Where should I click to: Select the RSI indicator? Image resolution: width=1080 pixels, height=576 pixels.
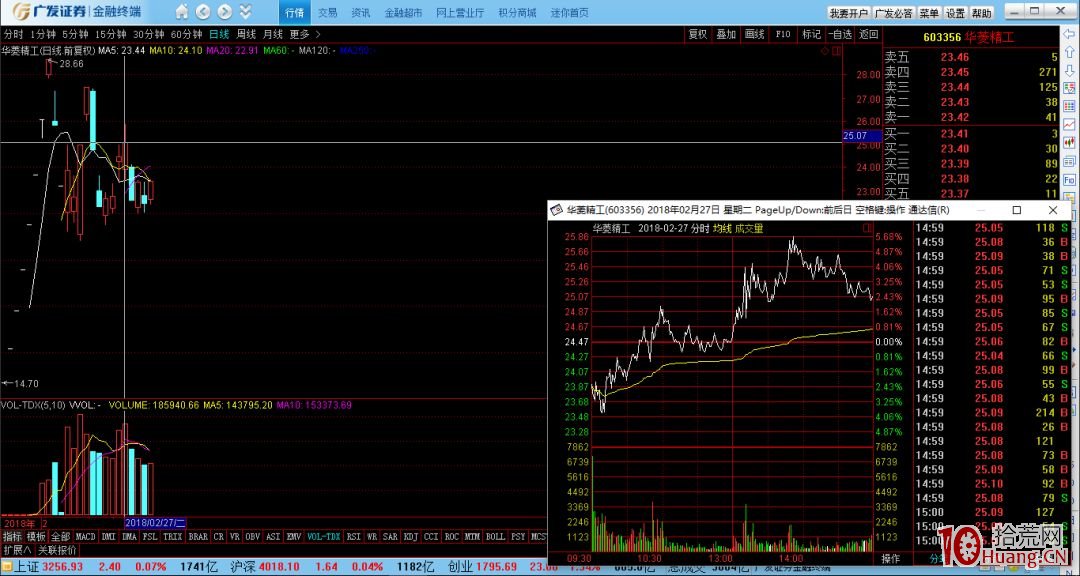[353, 536]
